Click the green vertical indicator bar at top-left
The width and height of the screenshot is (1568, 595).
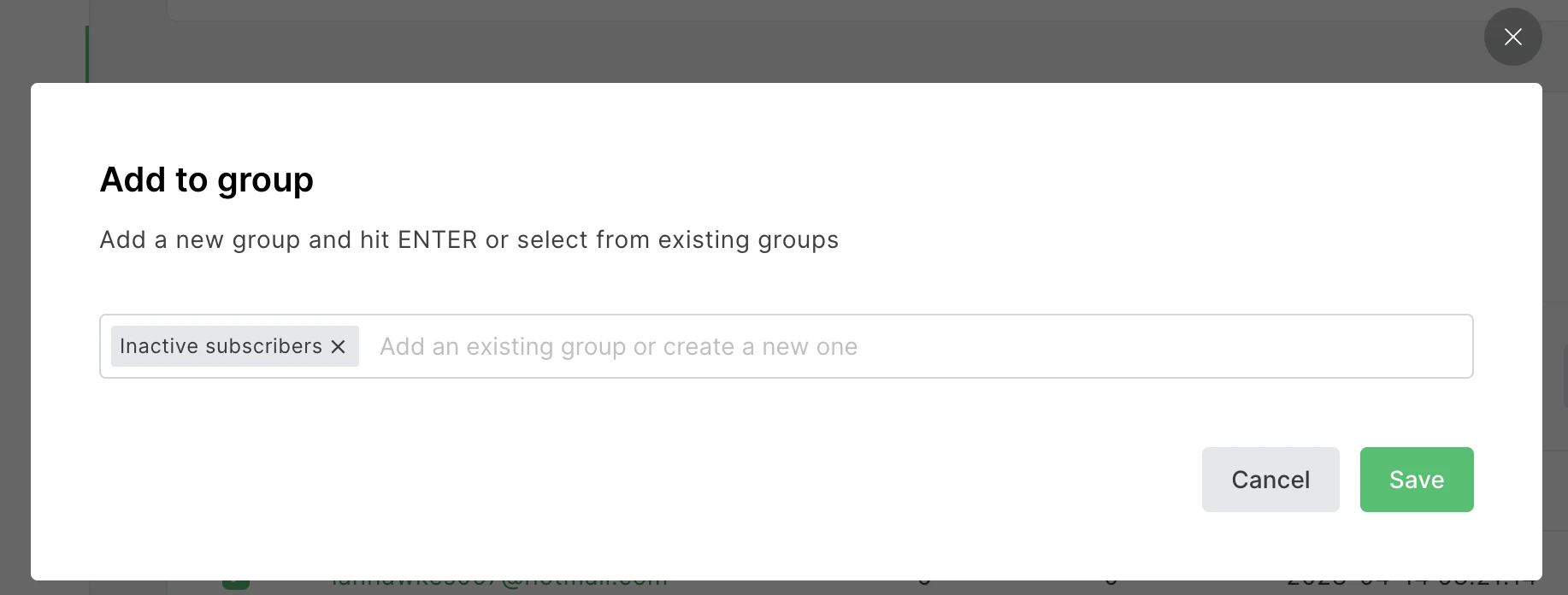(x=87, y=53)
